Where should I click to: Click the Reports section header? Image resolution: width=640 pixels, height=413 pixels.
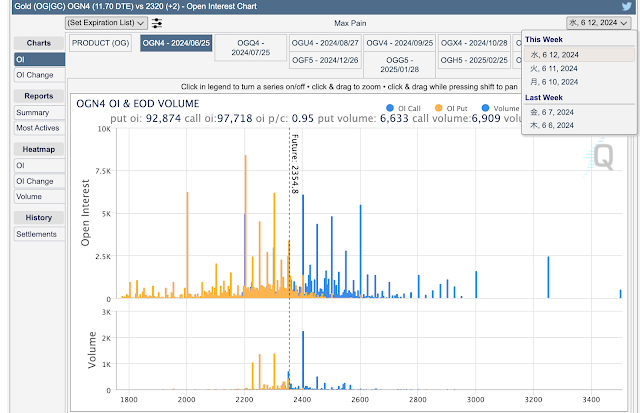(39, 96)
